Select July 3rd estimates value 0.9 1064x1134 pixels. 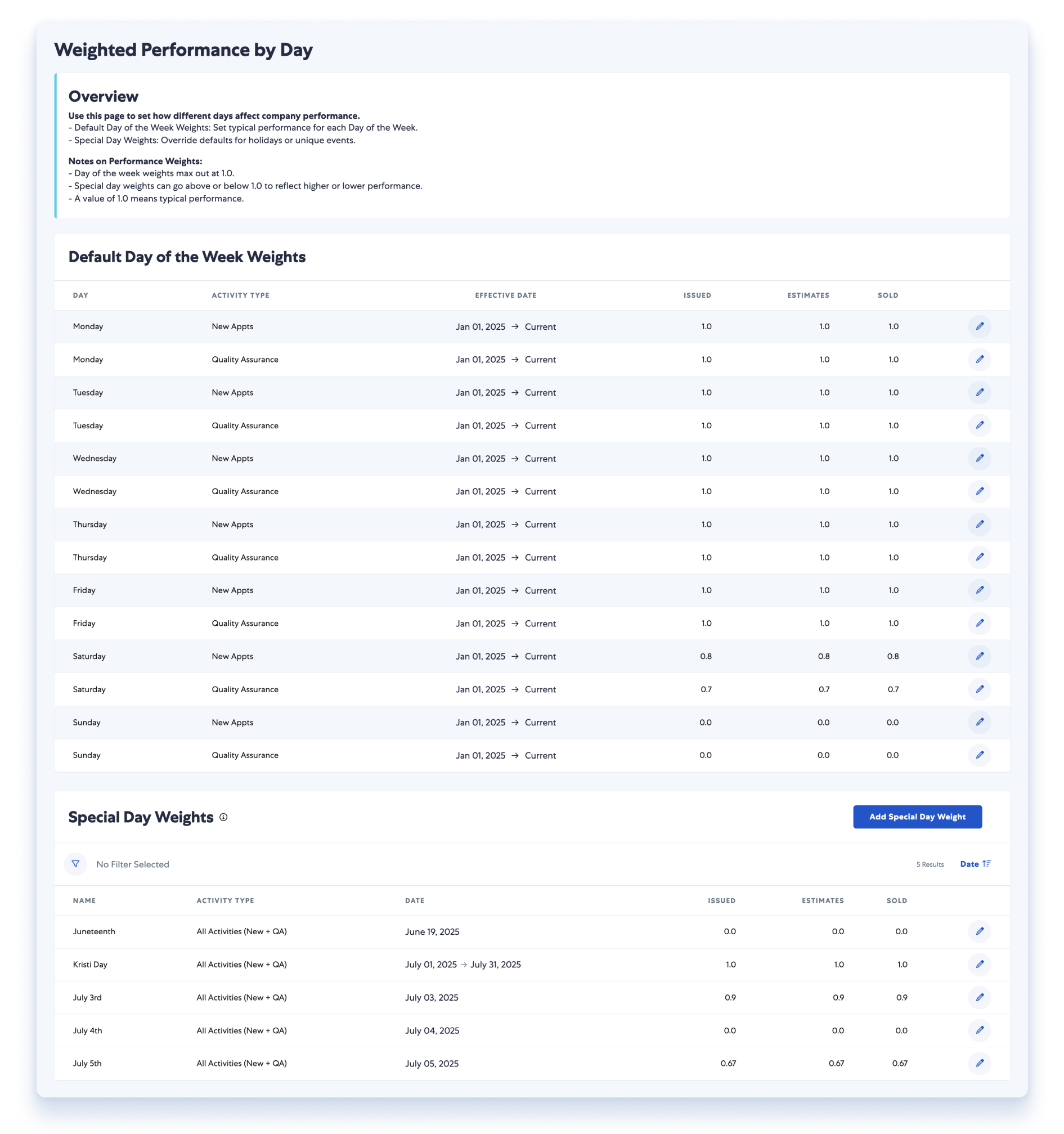click(838, 998)
